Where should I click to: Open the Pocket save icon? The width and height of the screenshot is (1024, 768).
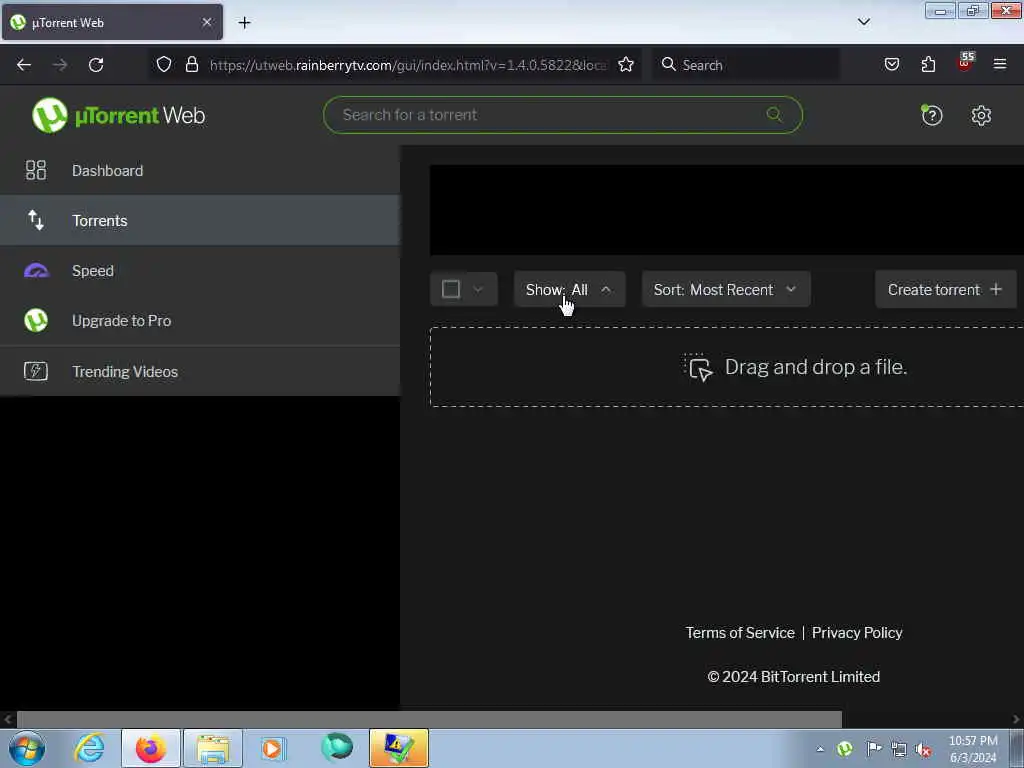891,64
